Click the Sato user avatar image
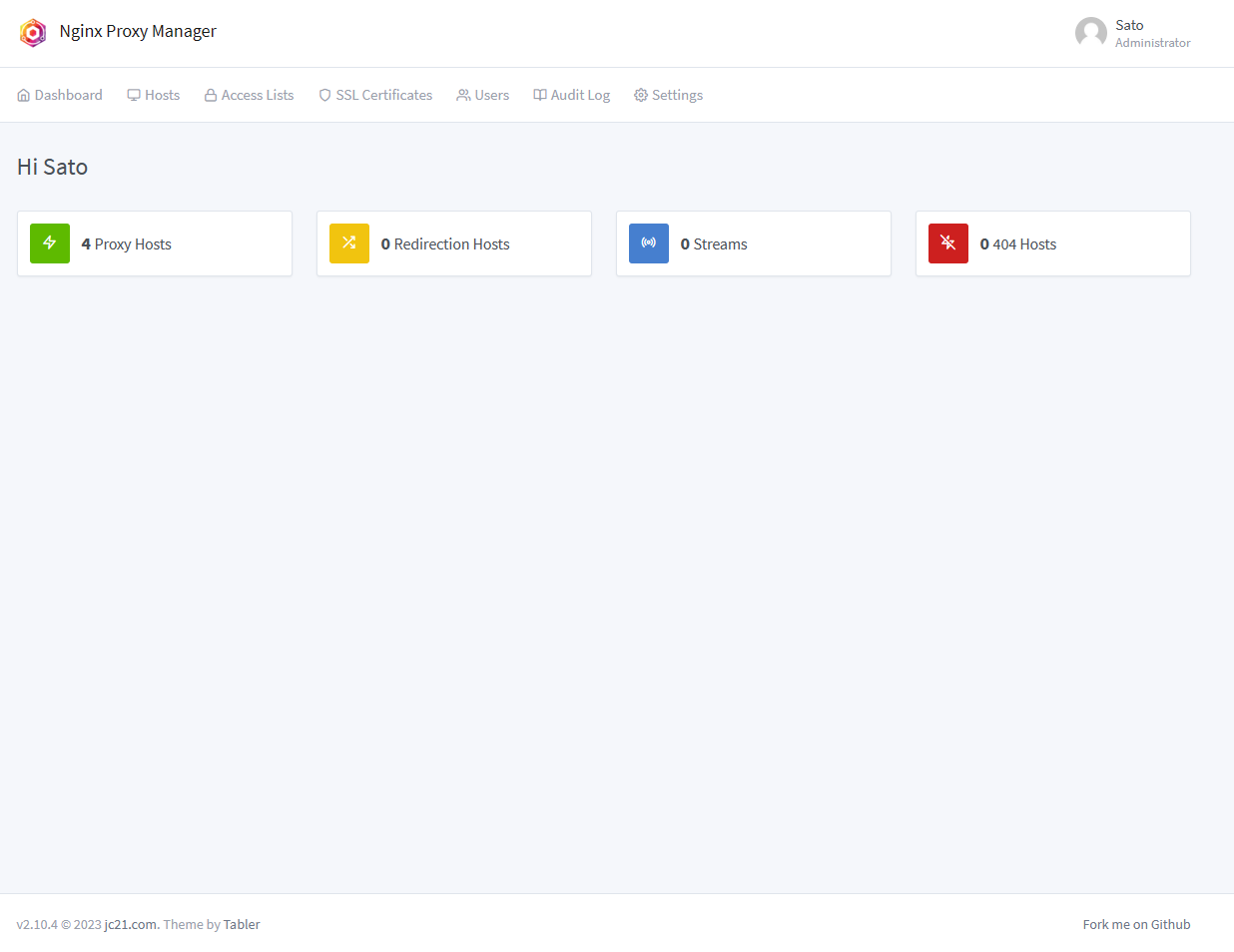The image size is (1234, 952). click(1090, 33)
